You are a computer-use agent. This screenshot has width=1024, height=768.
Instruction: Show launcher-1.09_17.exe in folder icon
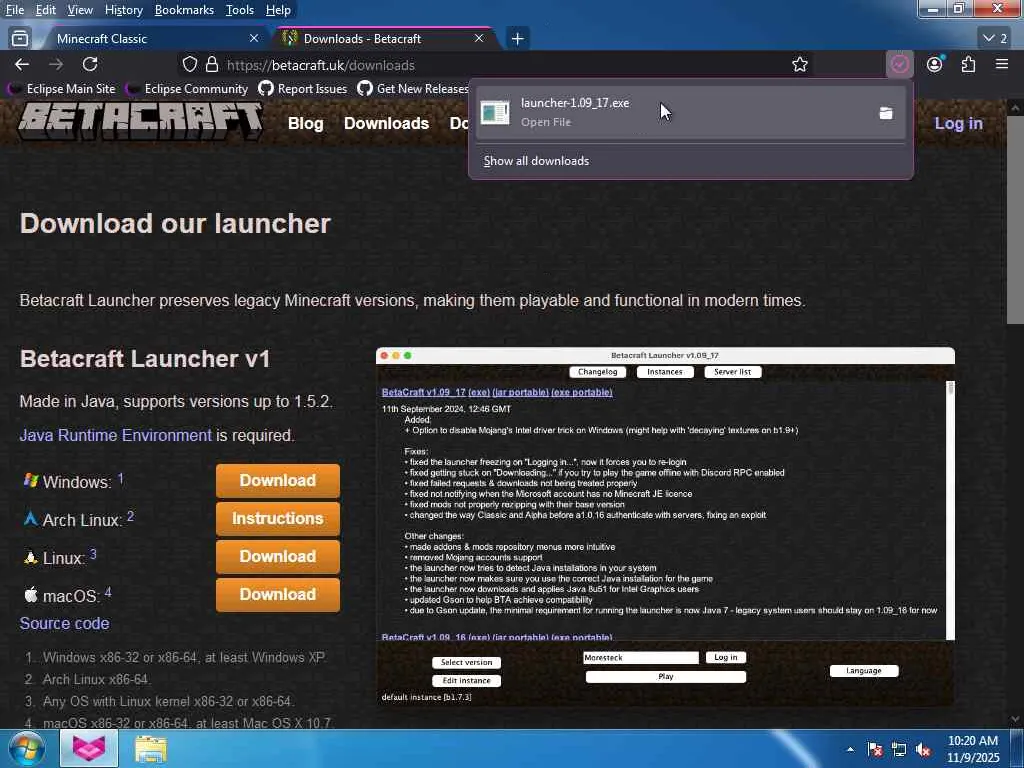[886, 113]
